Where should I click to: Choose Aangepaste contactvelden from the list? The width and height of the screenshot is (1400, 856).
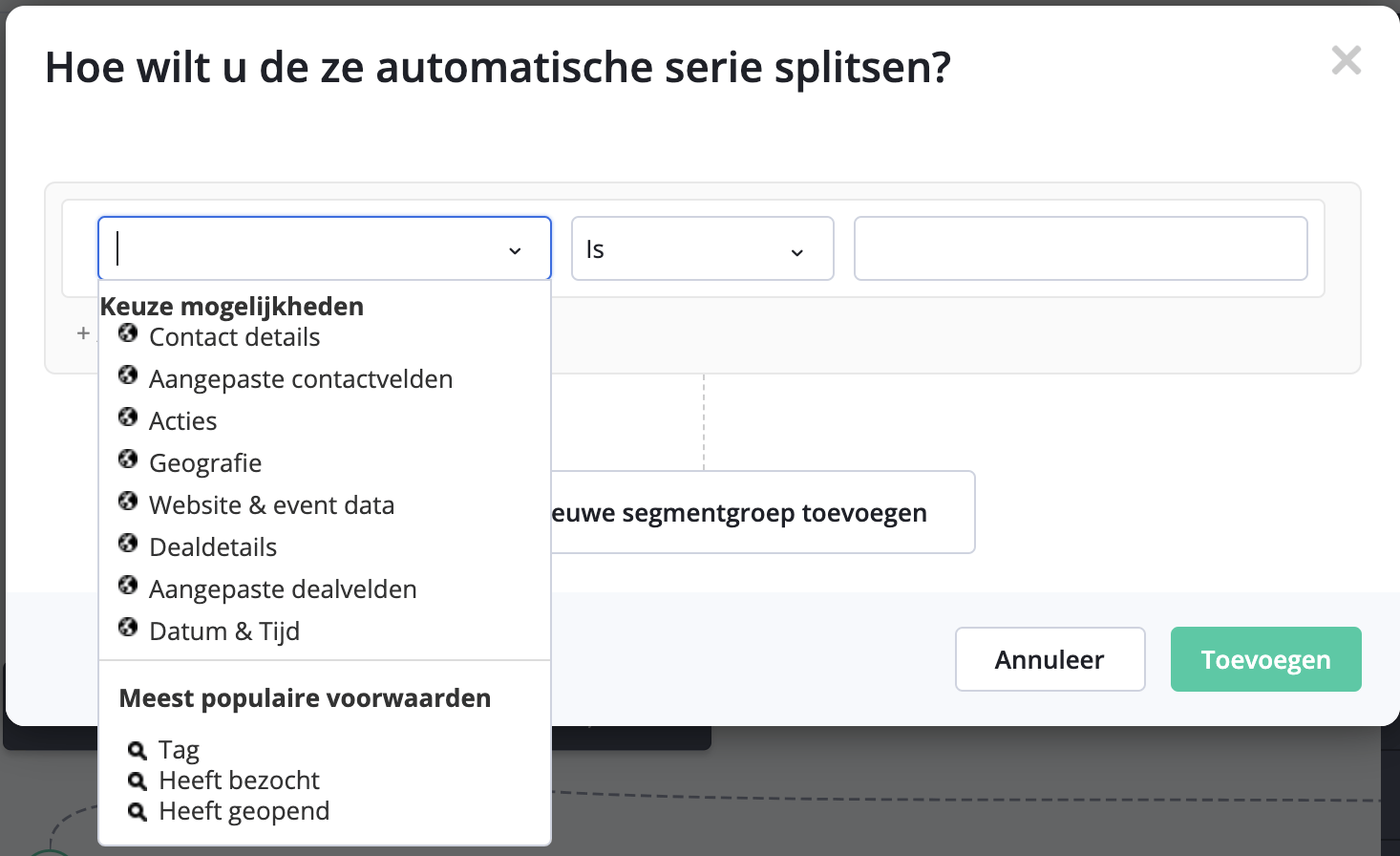click(x=301, y=378)
